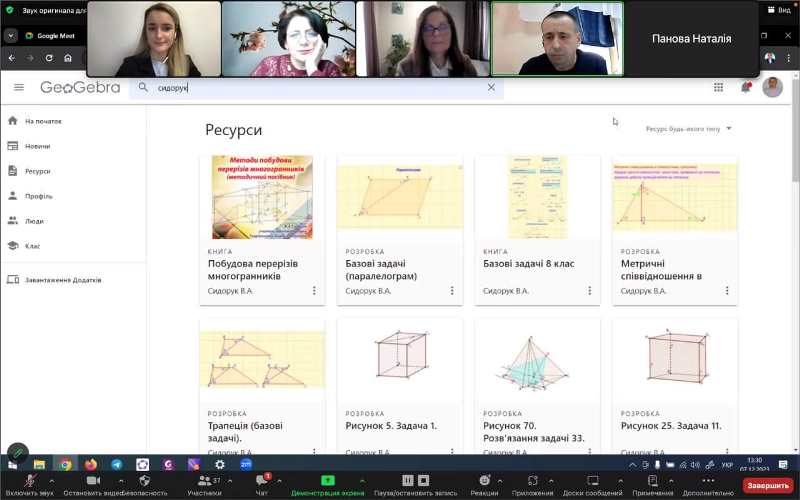
Task: Open the 'Вид' view button in Zoom
Action: click(x=779, y=10)
